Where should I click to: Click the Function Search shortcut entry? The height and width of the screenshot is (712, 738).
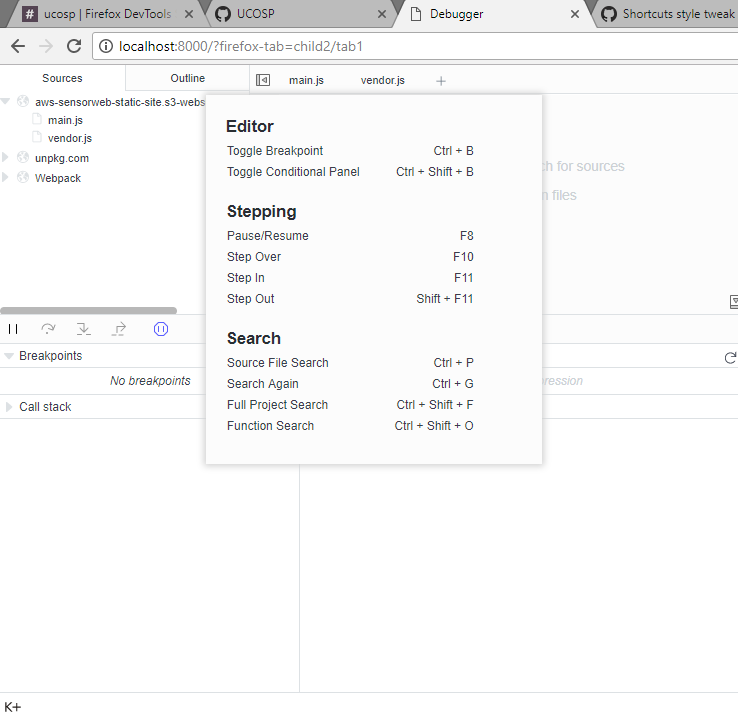[x=350, y=426]
